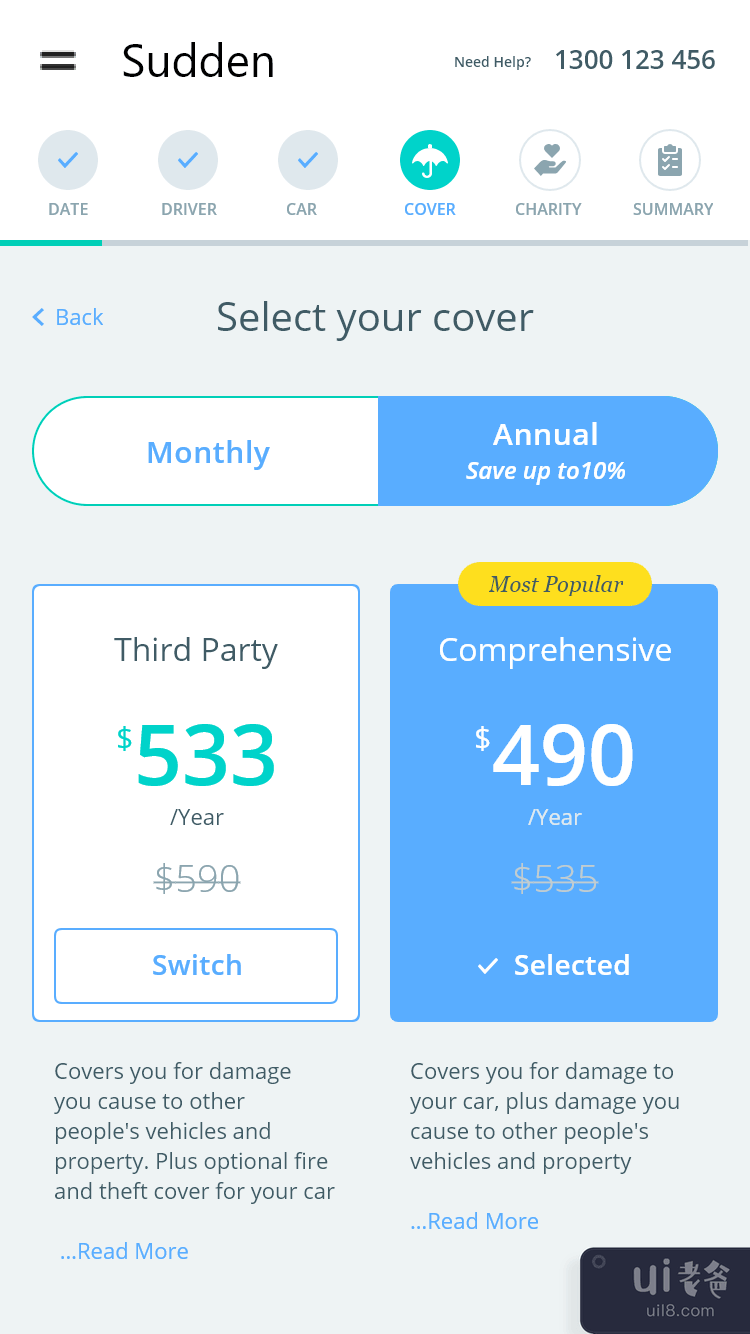The height and width of the screenshot is (1334, 750).
Task: Switch billing to Annual
Action: (x=547, y=452)
